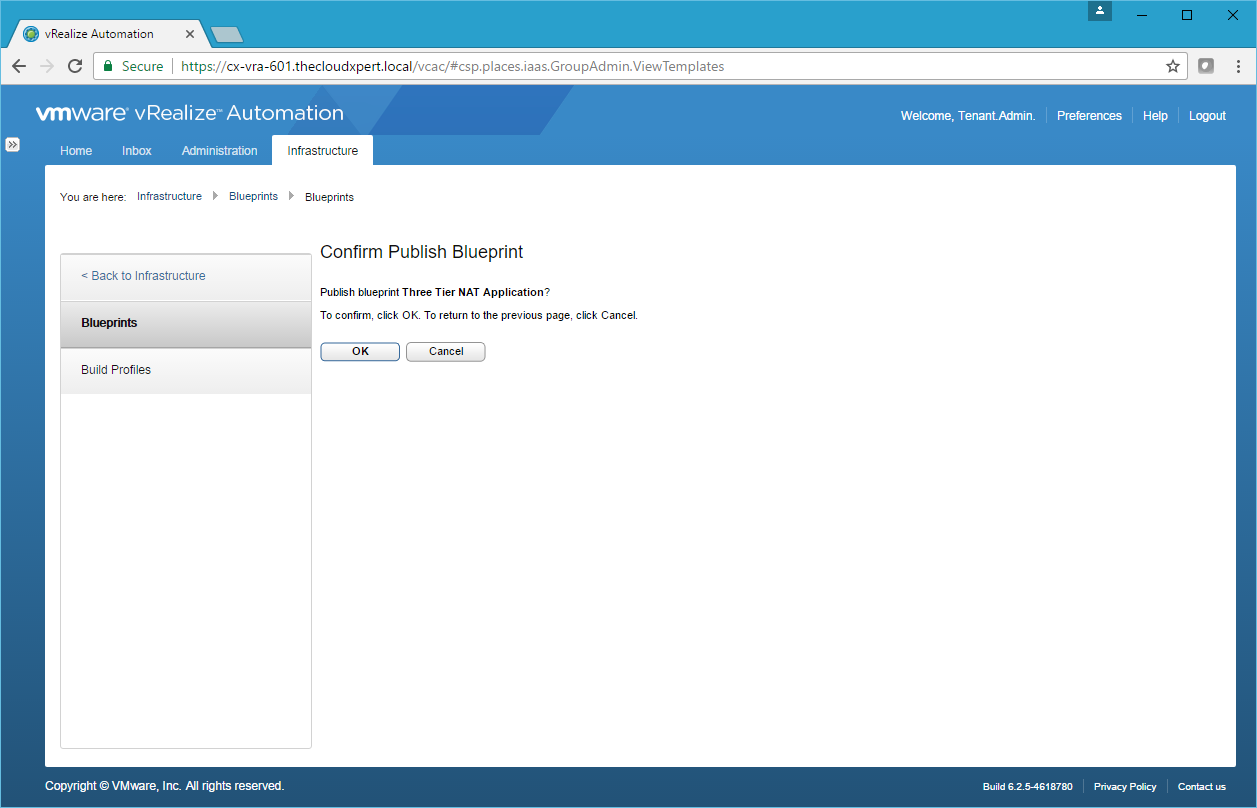The height and width of the screenshot is (808, 1257).
Task: Click the Logout link
Action: click(x=1207, y=116)
